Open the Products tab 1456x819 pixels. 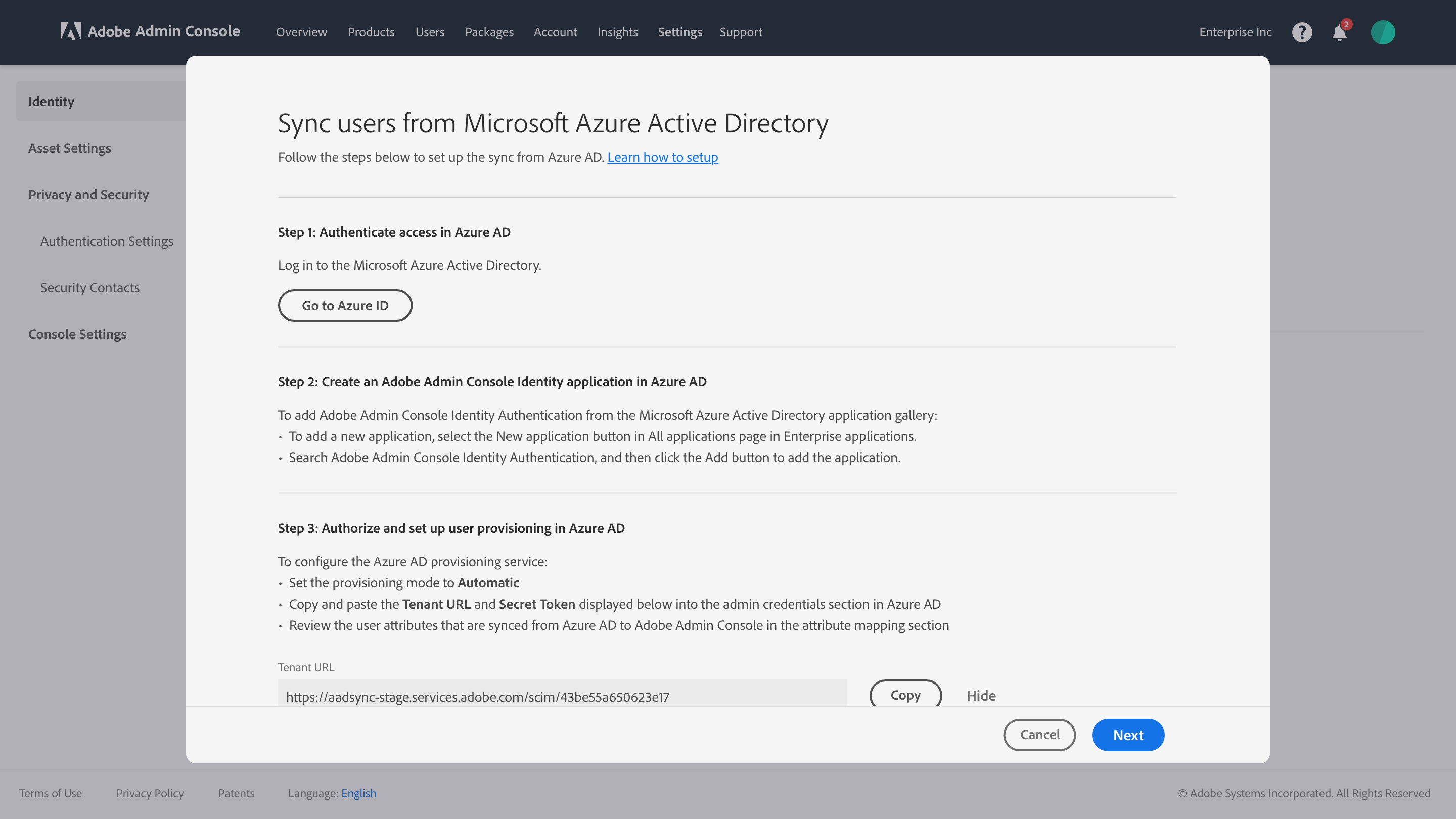371,32
